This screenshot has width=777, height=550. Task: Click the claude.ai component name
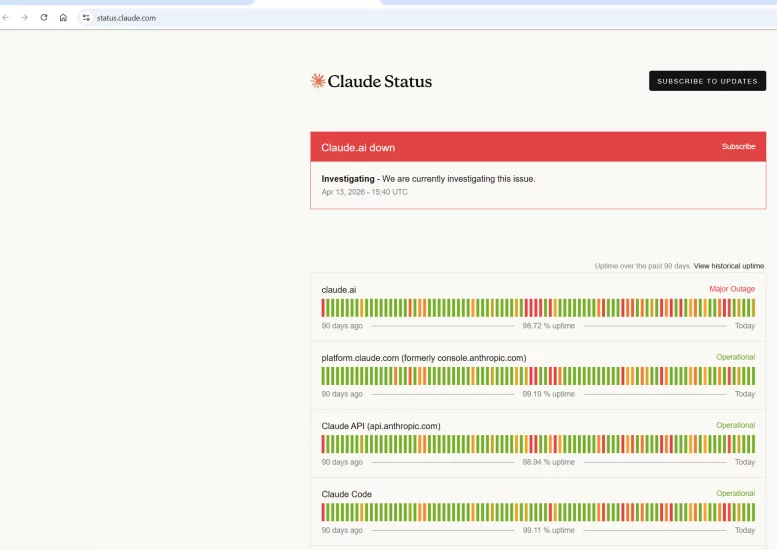tap(338, 290)
